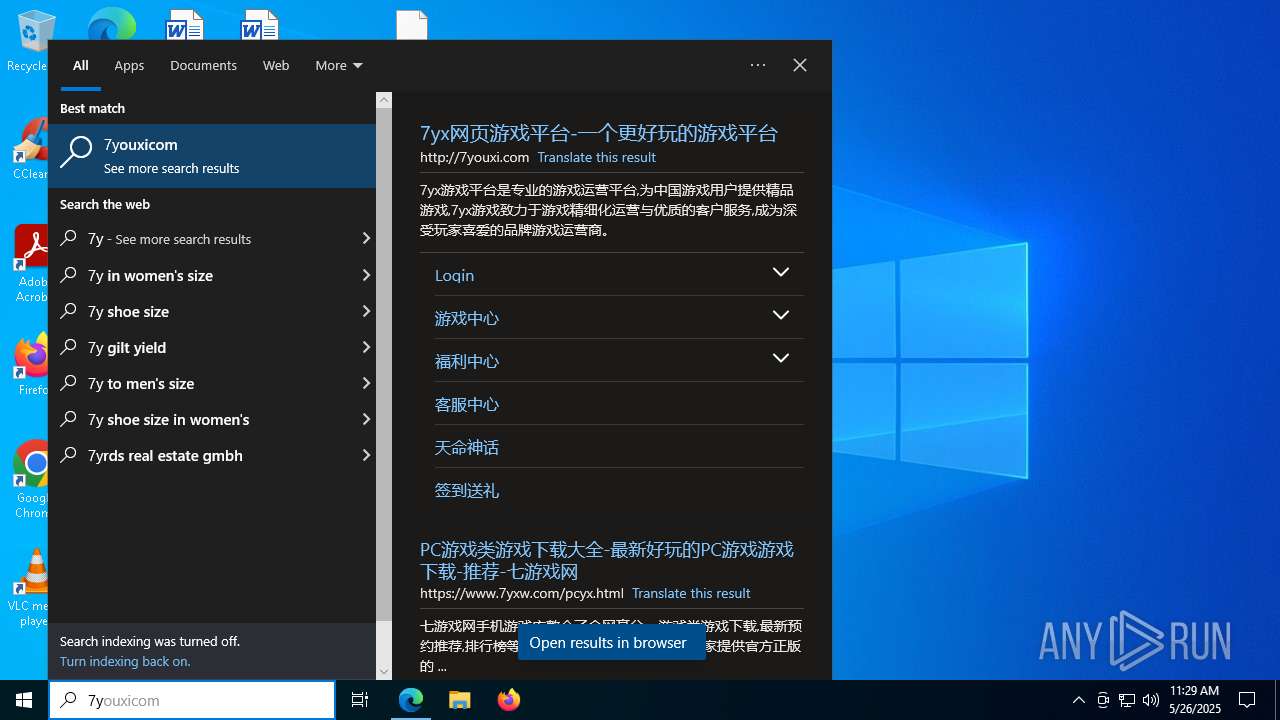Open the Login link

454,275
